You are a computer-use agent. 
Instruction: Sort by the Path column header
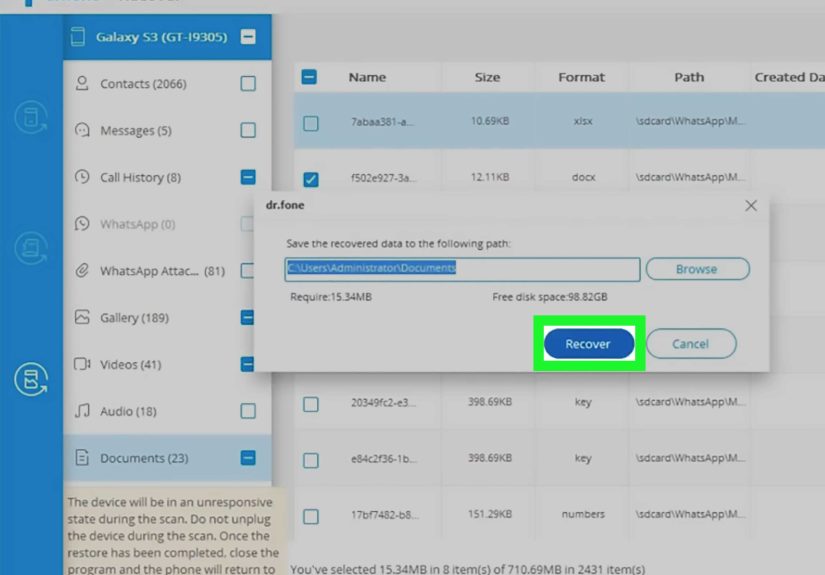point(689,77)
